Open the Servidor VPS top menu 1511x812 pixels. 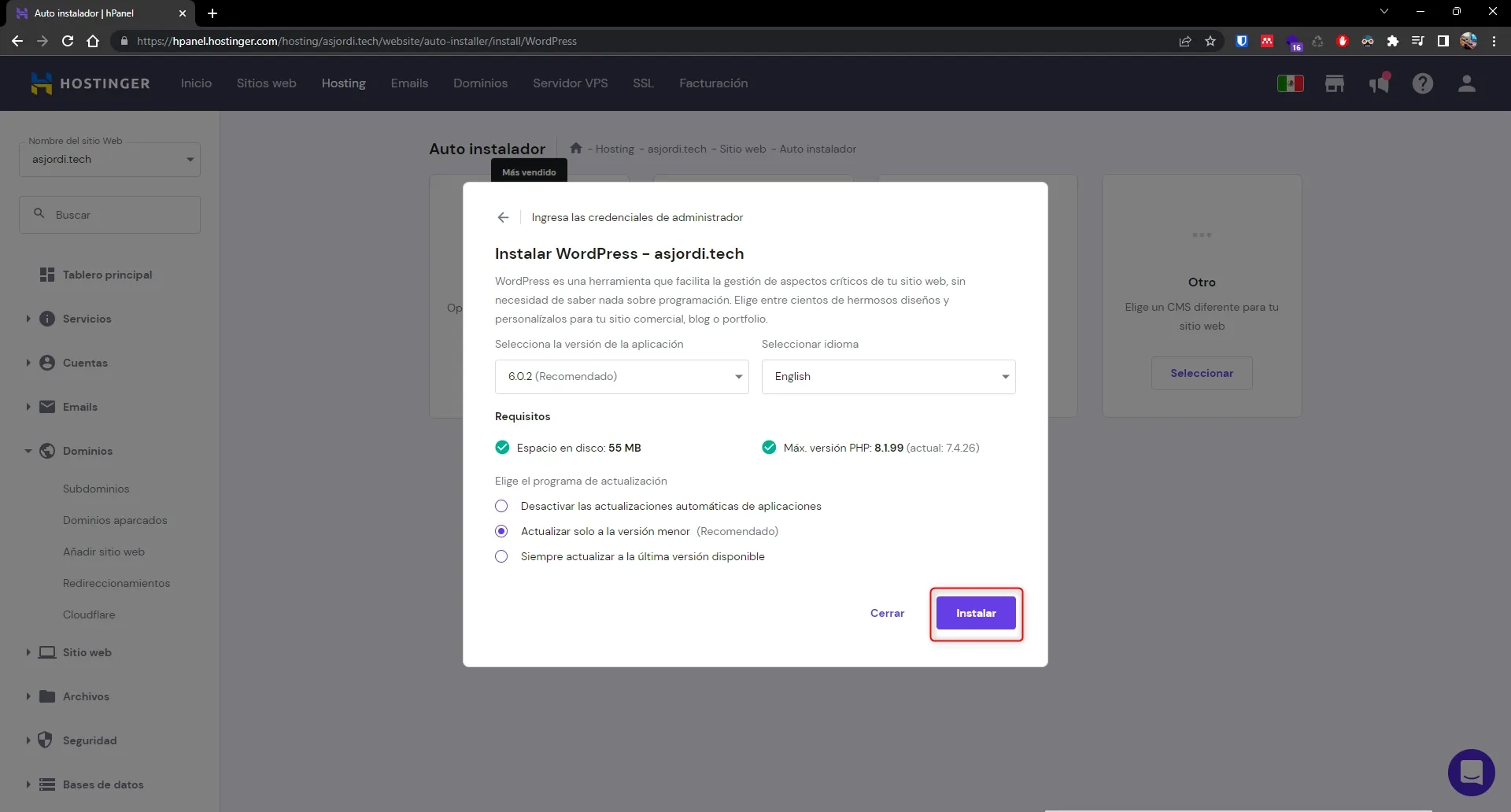(571, 83)
